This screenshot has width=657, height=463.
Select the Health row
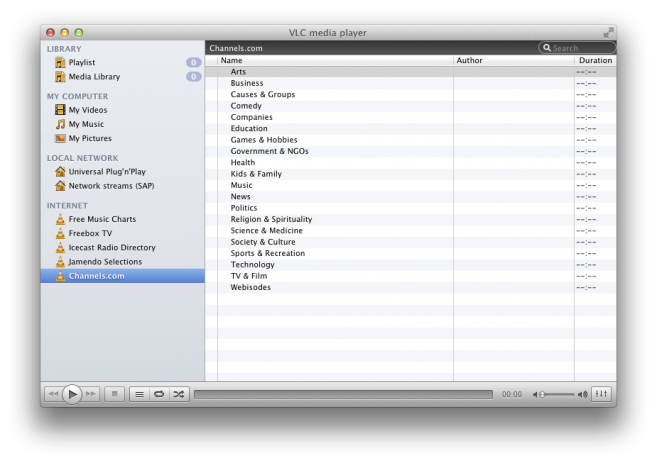pos(411,162)
